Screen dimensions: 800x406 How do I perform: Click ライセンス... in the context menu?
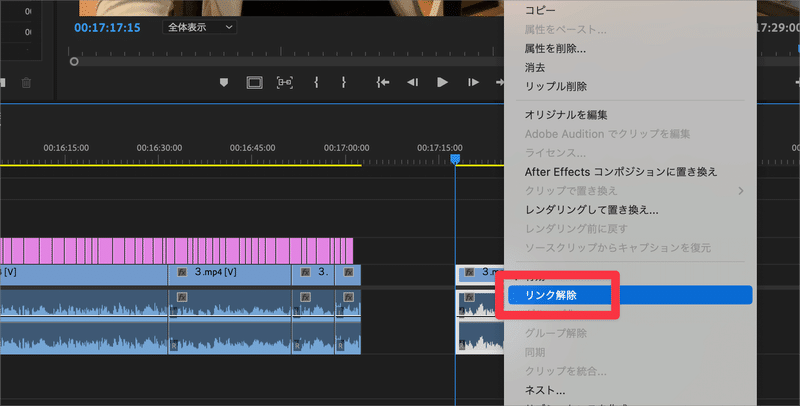click(555, 153)
